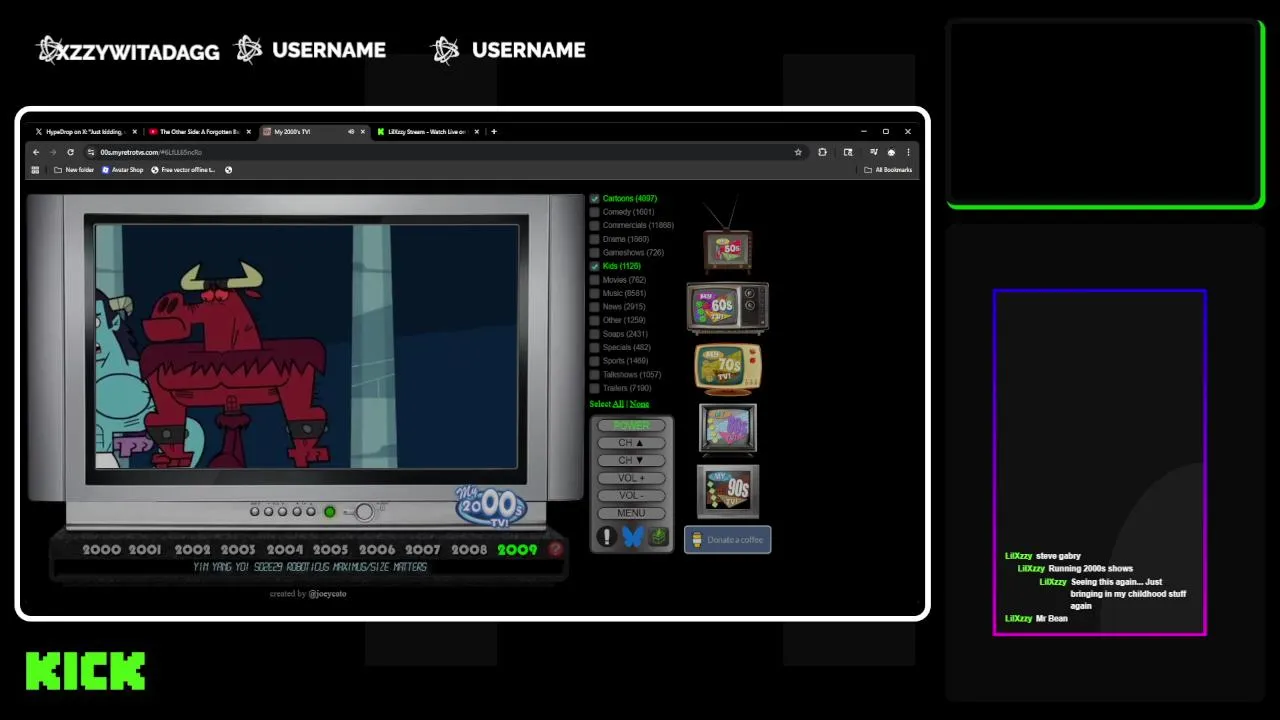
Task: Open the My 80s TV thumbnail
Action: (x=728, y=428)
